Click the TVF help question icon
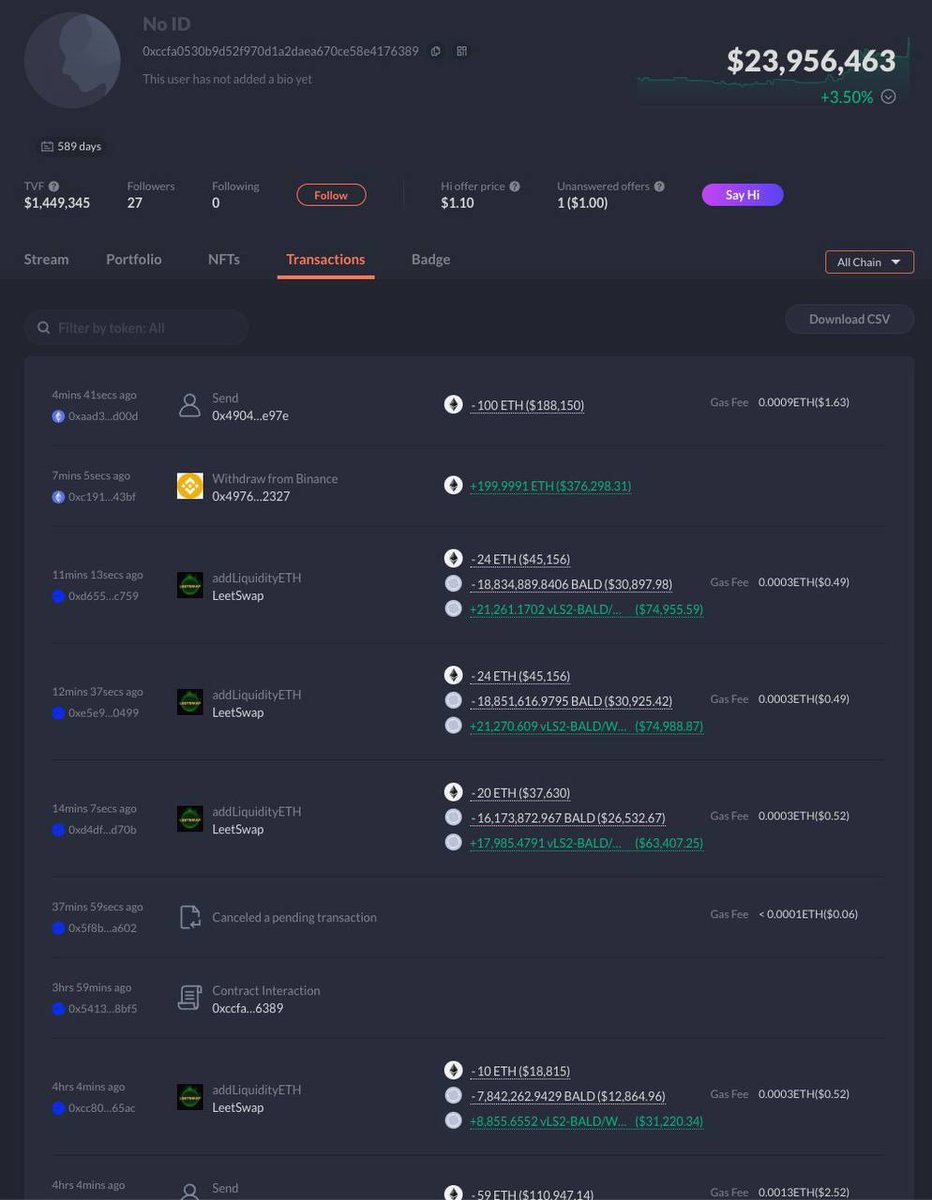932x1200 pixels. (54, 186)
